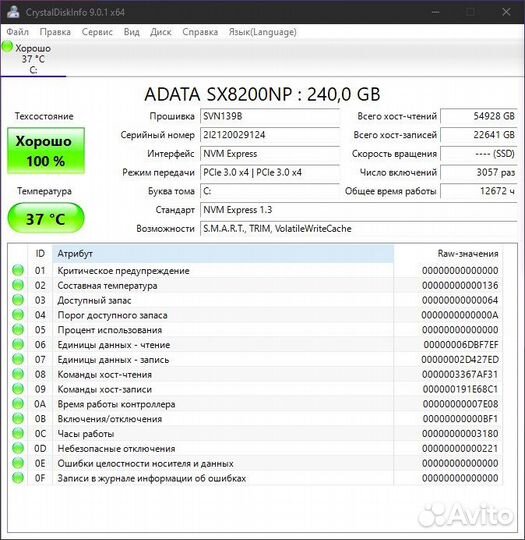Select the Составная температура attribute text
Screen dimensions: 525x540
107,285
